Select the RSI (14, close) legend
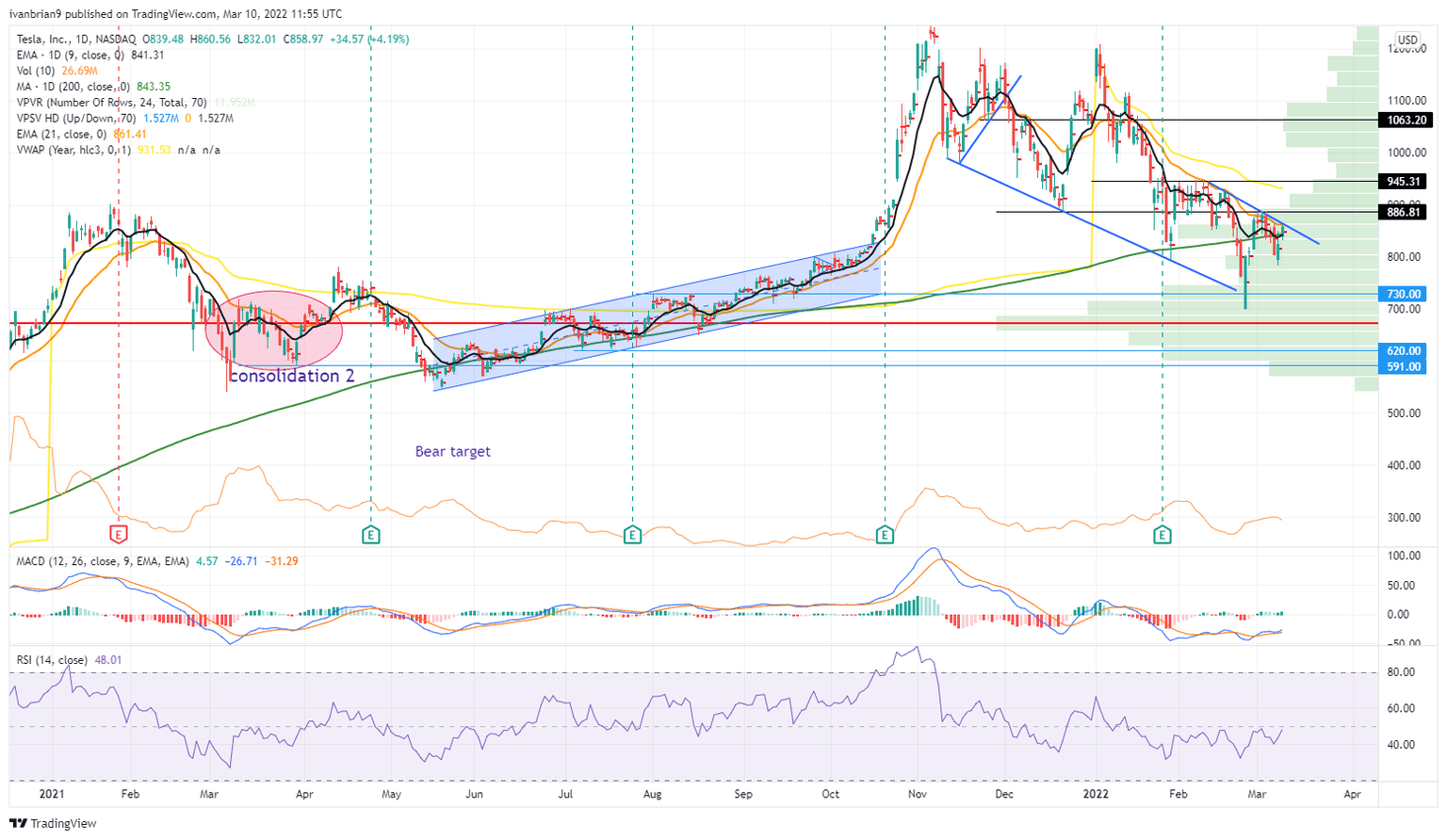 [70, 660]
